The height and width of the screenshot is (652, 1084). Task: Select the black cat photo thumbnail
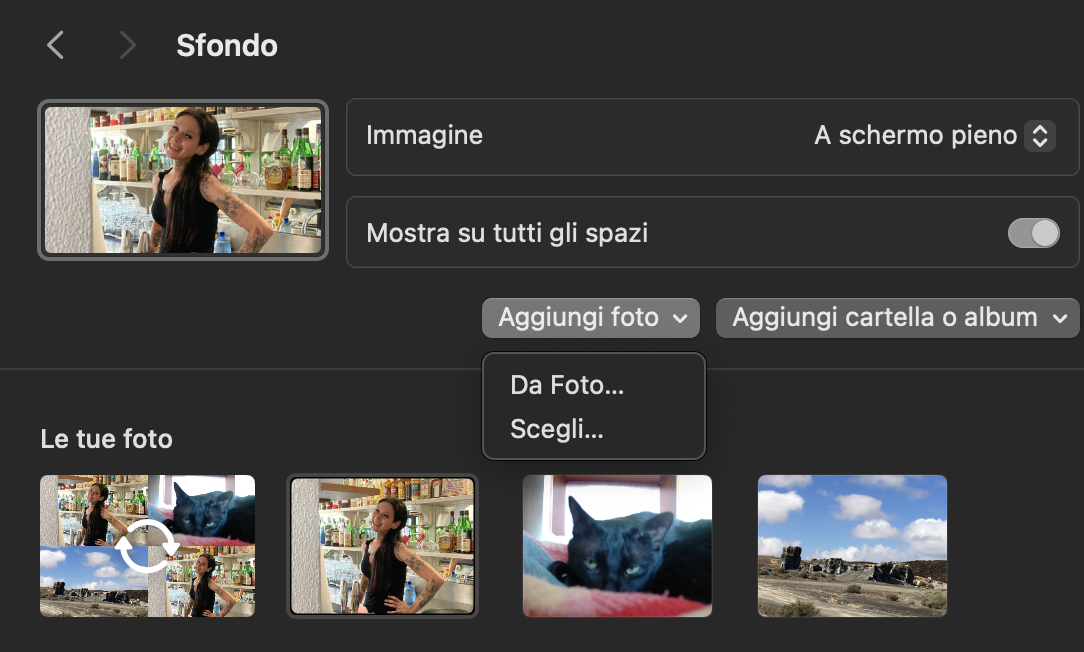617,546
